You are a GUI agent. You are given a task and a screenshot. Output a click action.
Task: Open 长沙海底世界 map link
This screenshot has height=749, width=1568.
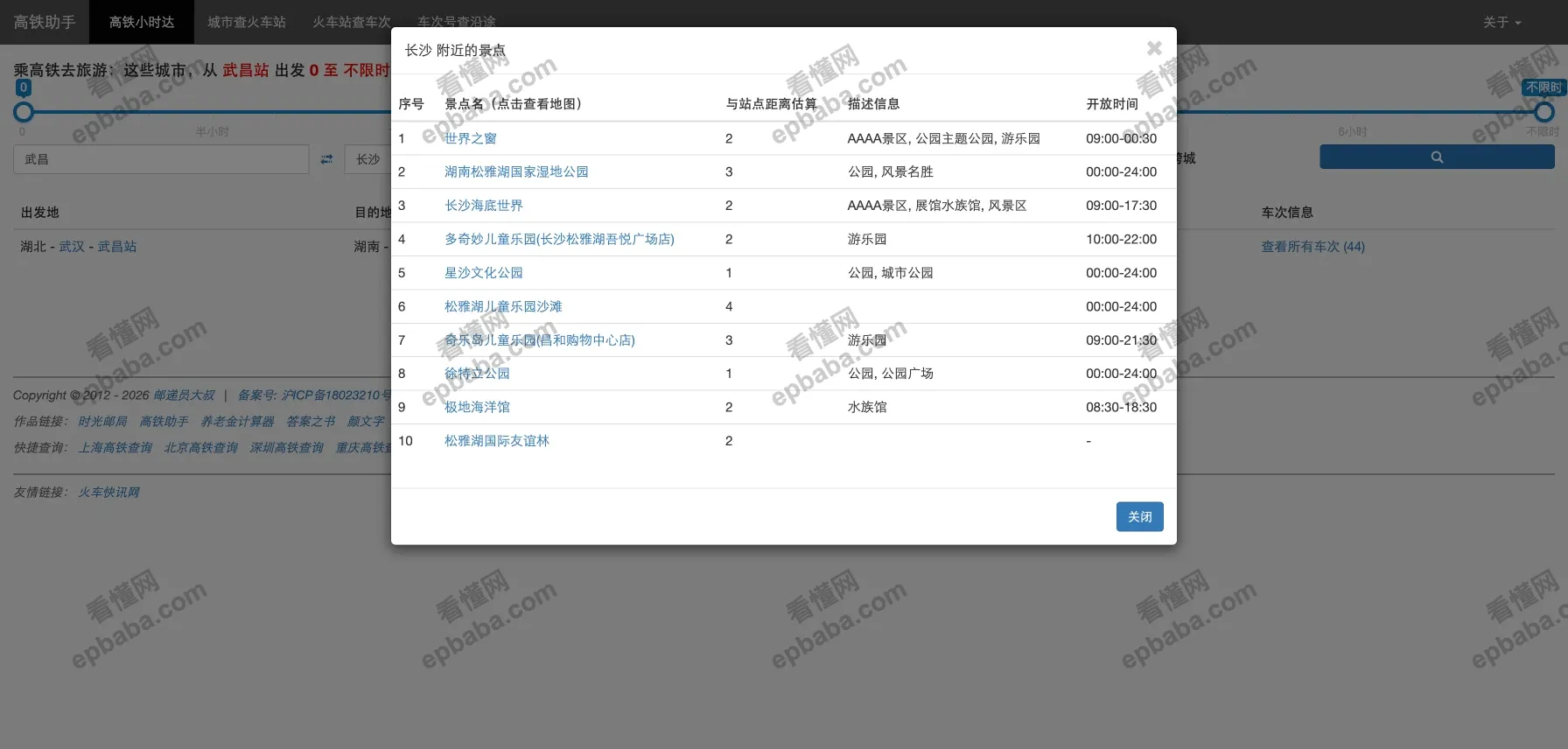point(483,206)
